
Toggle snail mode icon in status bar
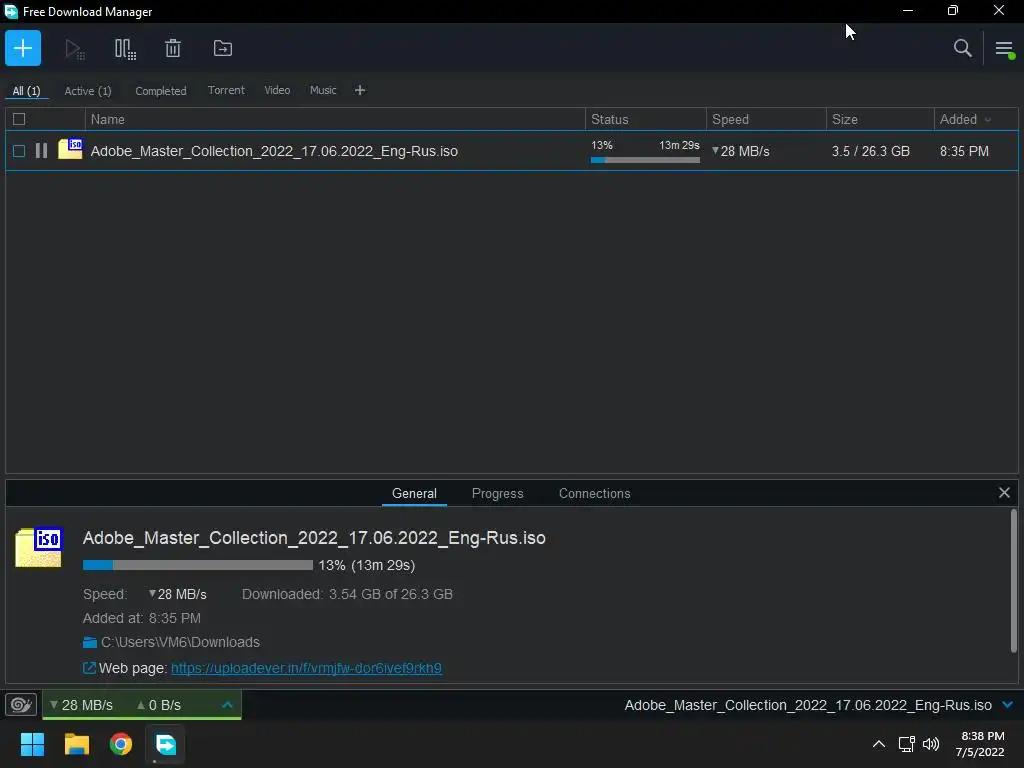[21, 705]
